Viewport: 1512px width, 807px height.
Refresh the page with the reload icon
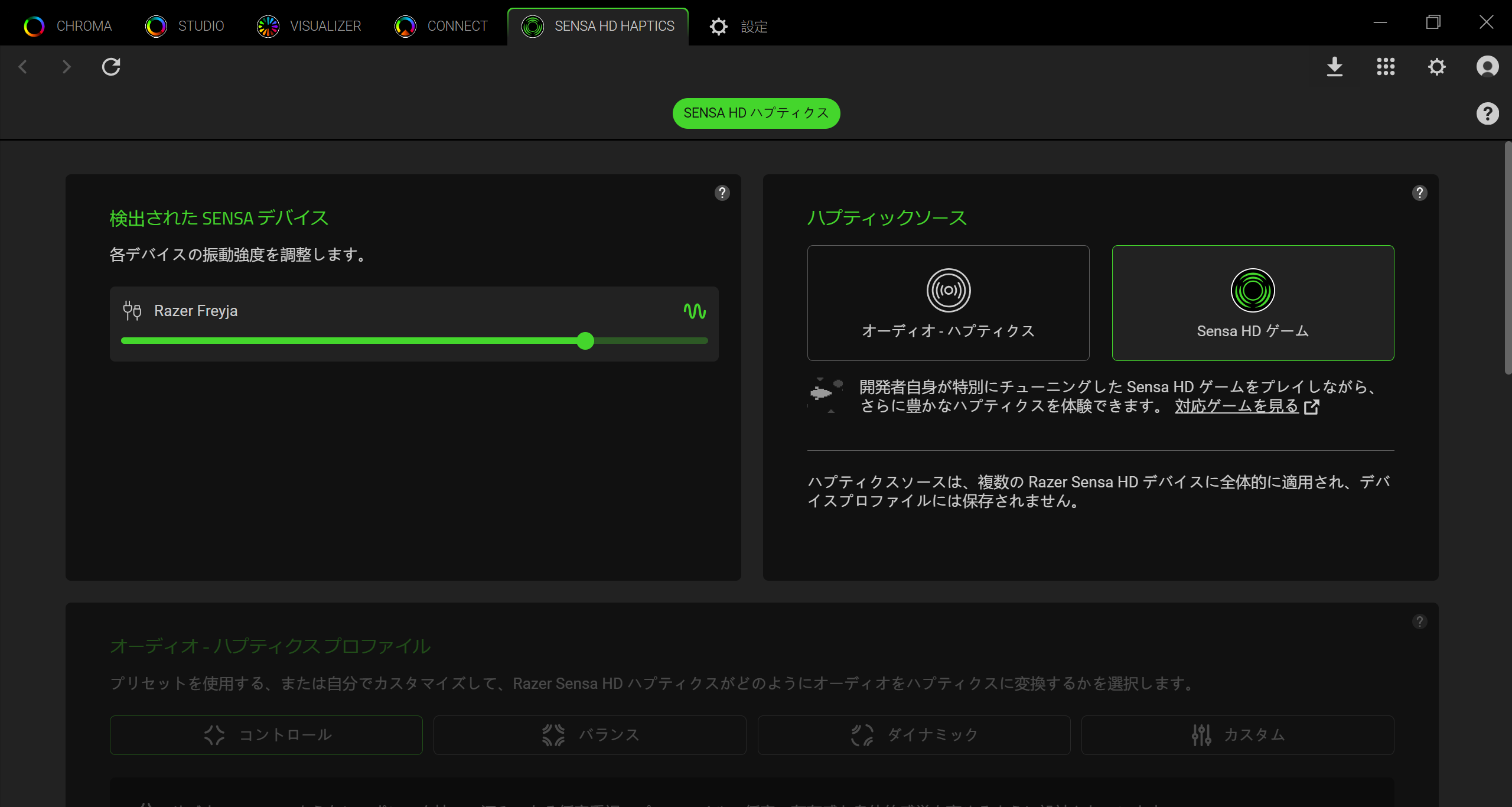click(x=111, y=67)
